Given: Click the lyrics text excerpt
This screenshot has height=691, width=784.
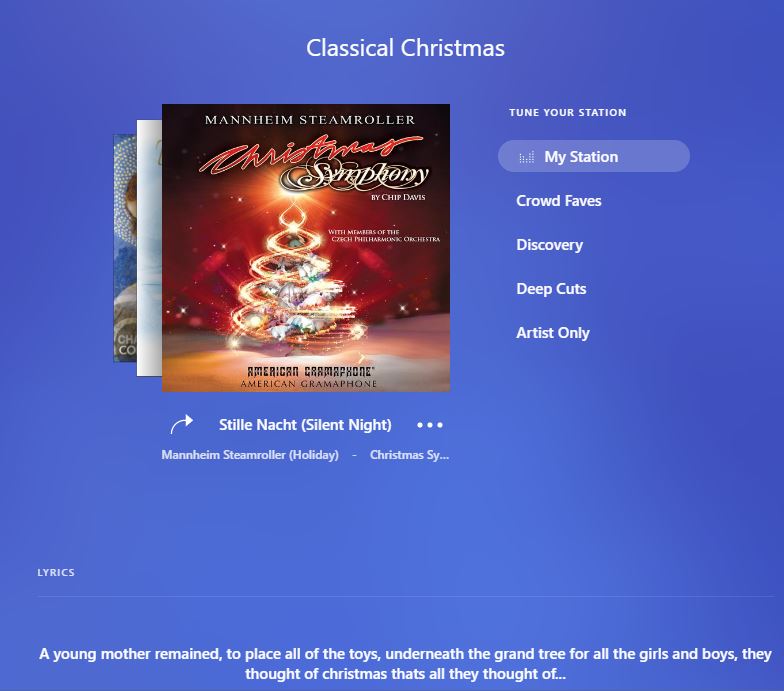Looking at the screenshot, I should click(x=405, y=664).
